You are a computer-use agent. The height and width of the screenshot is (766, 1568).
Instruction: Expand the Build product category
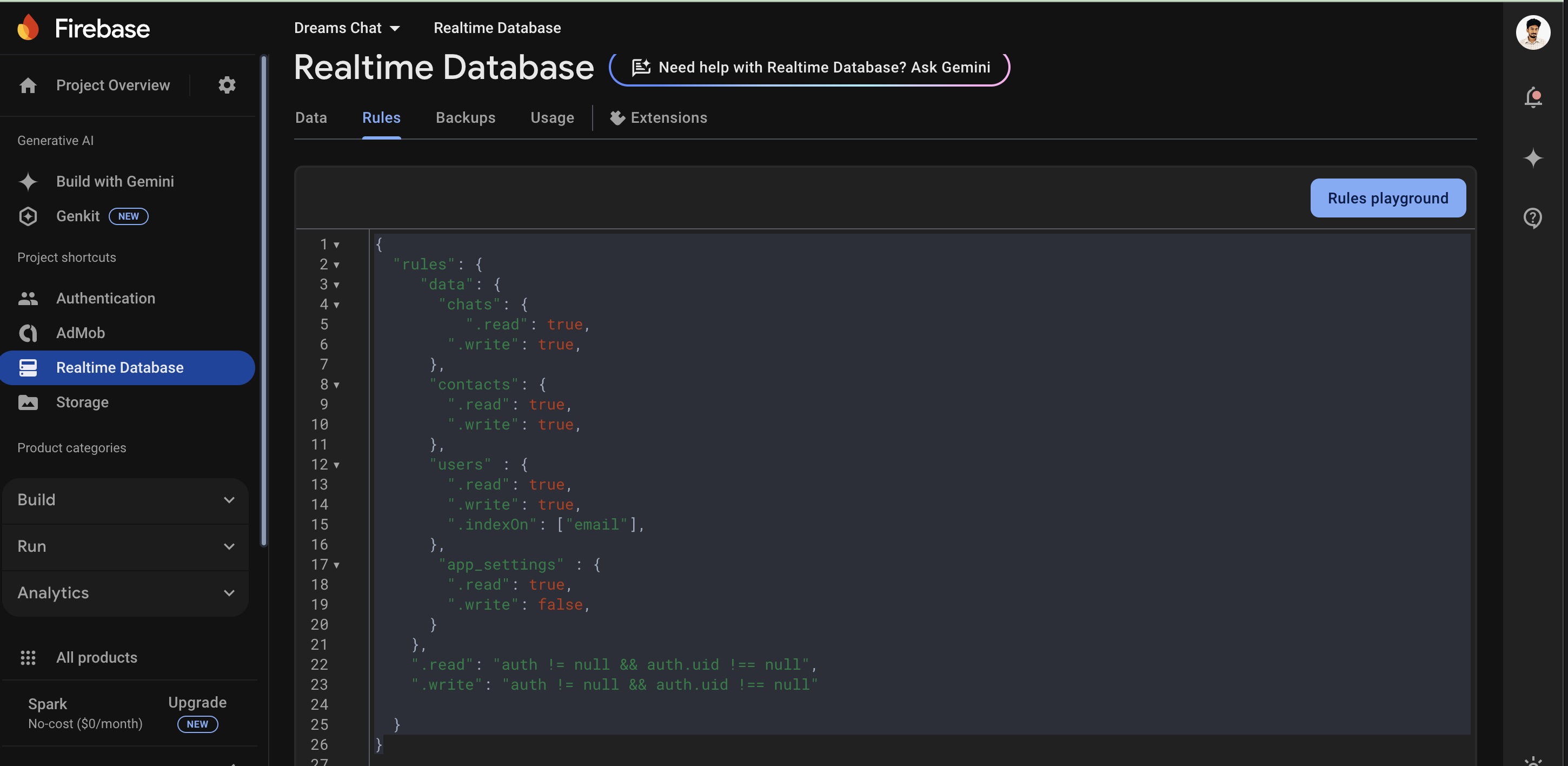125,500
